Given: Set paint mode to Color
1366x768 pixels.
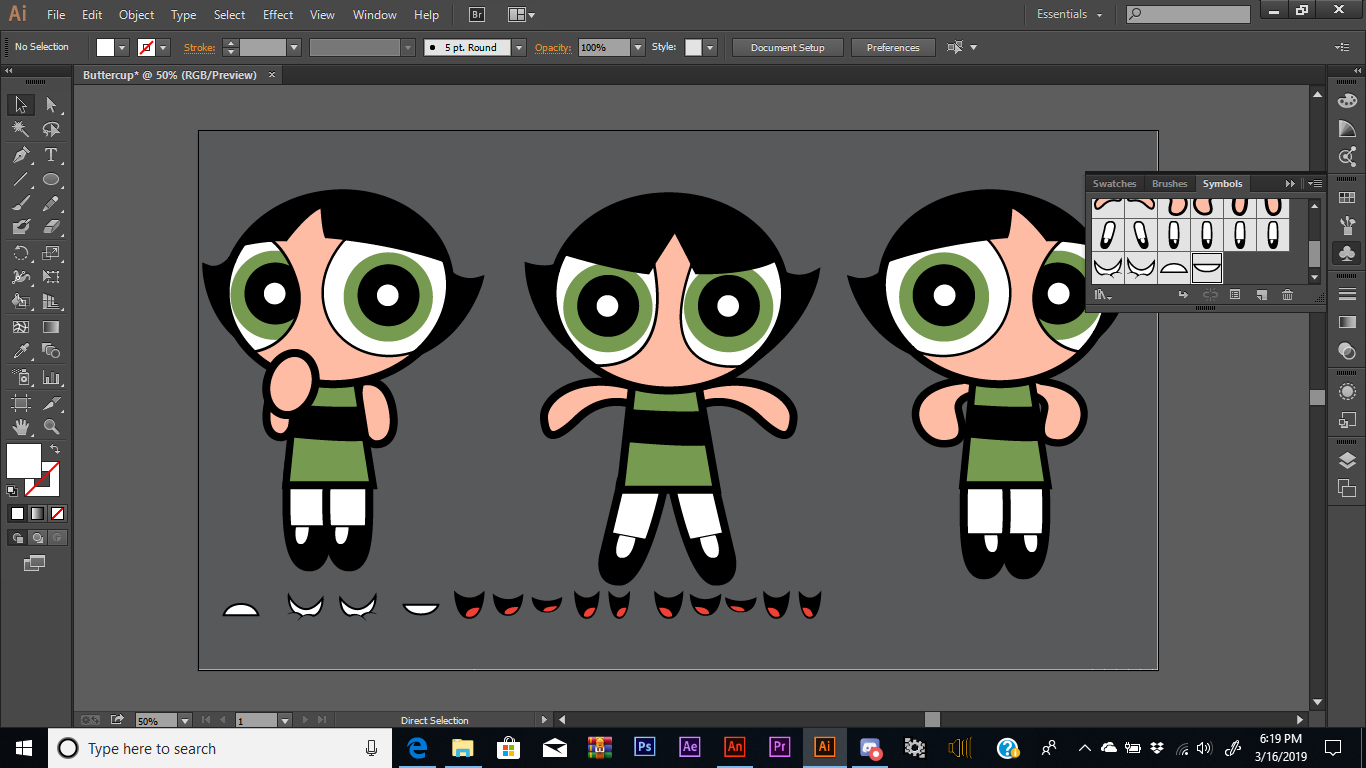Looking at the screenshot, I should coord(17,513).
